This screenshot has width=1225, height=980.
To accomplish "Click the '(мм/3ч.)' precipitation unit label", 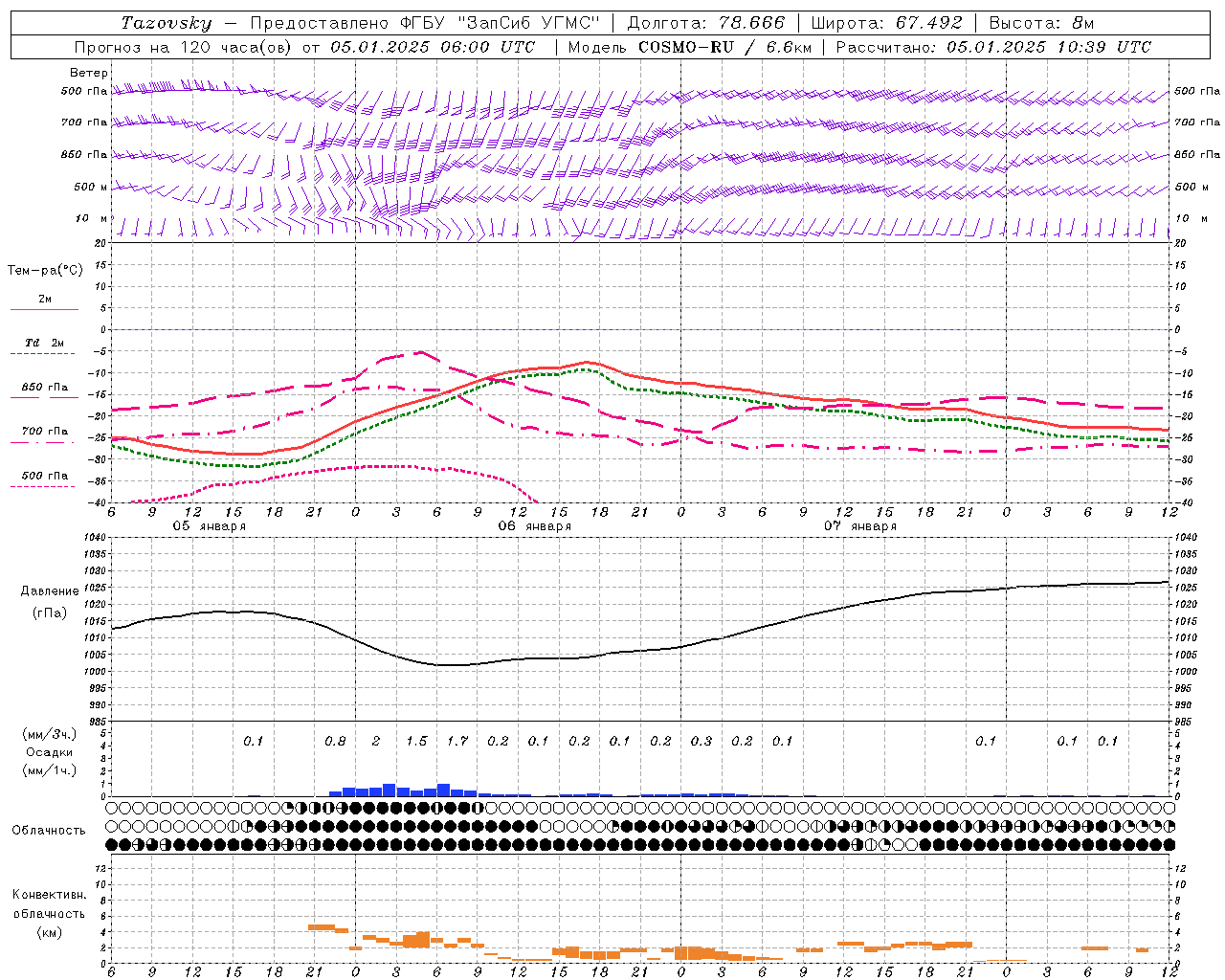I will pyautogui.click(x=49, y=734).
